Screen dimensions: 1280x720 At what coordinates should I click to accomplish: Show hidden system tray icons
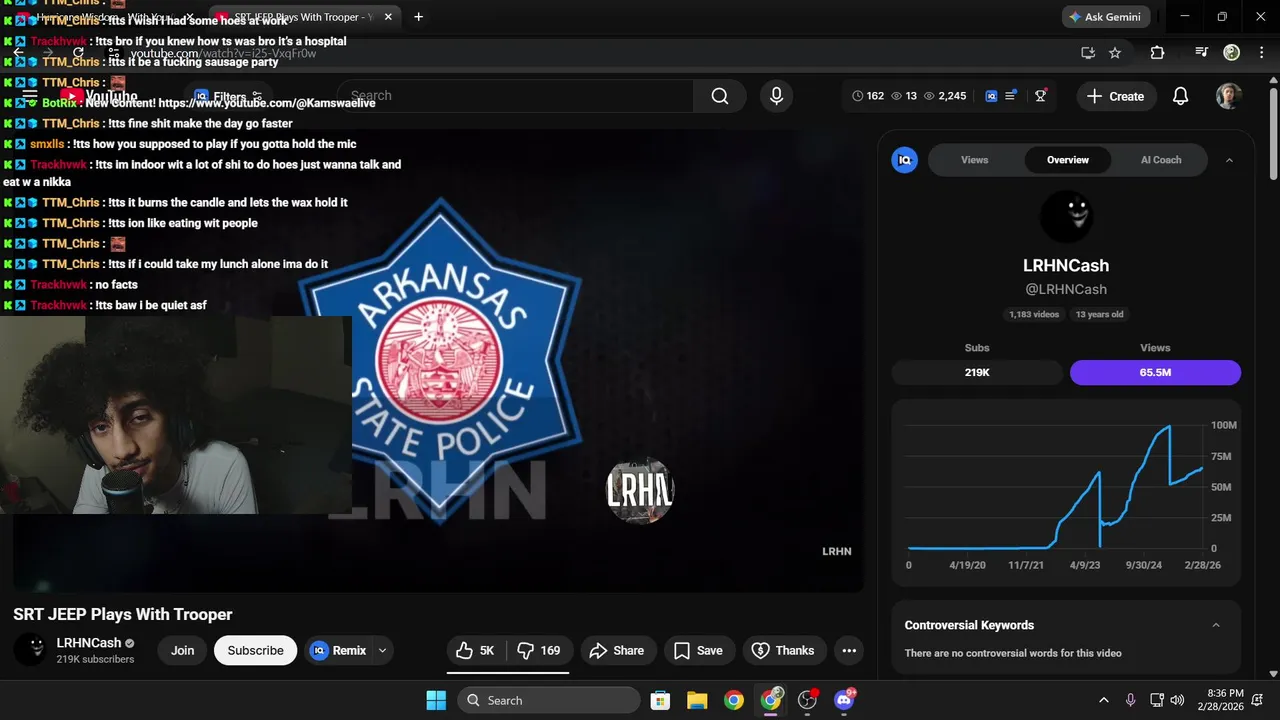(x=1104, y=700)
